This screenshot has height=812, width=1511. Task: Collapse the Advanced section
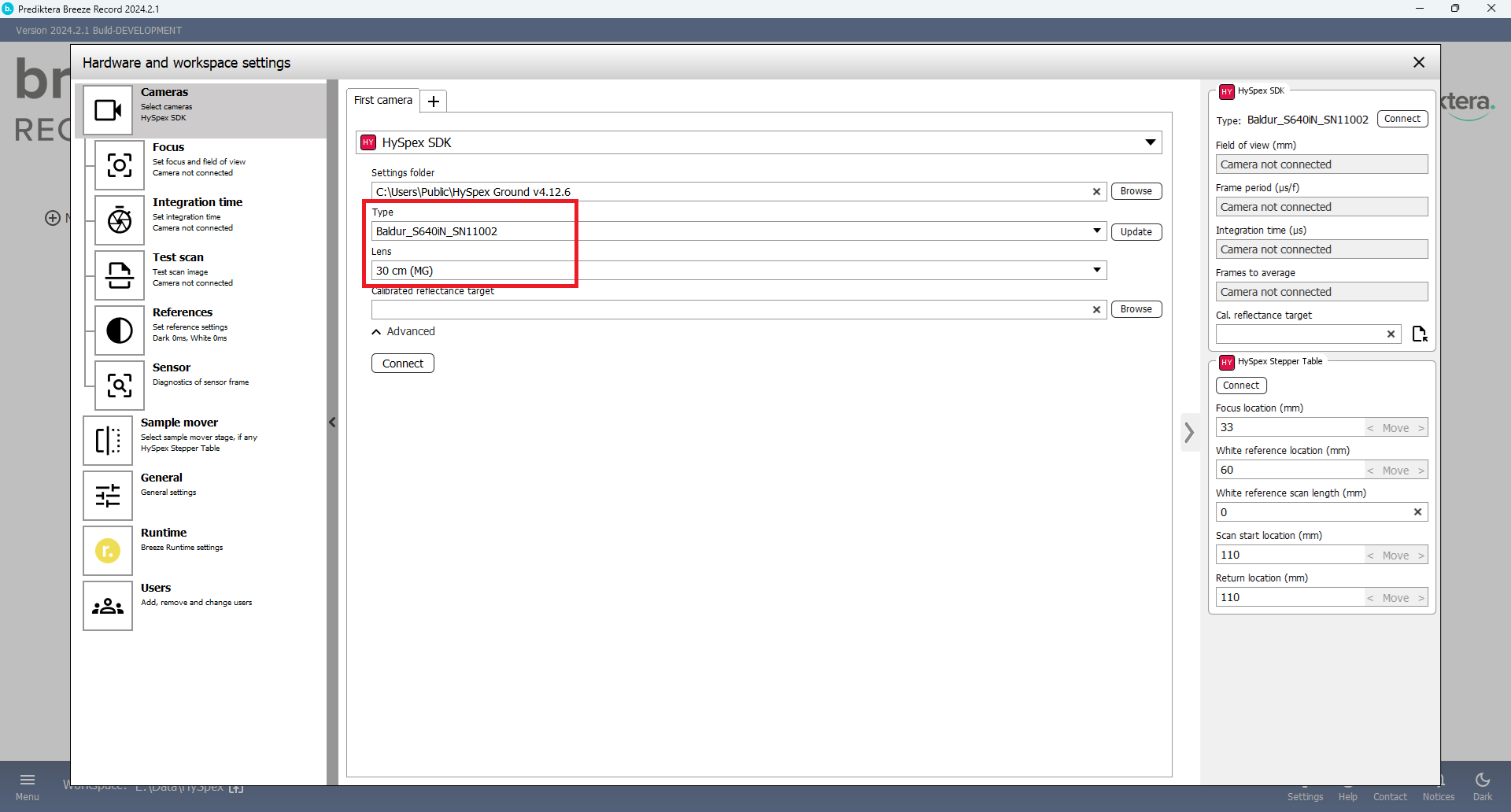[403, 331]
